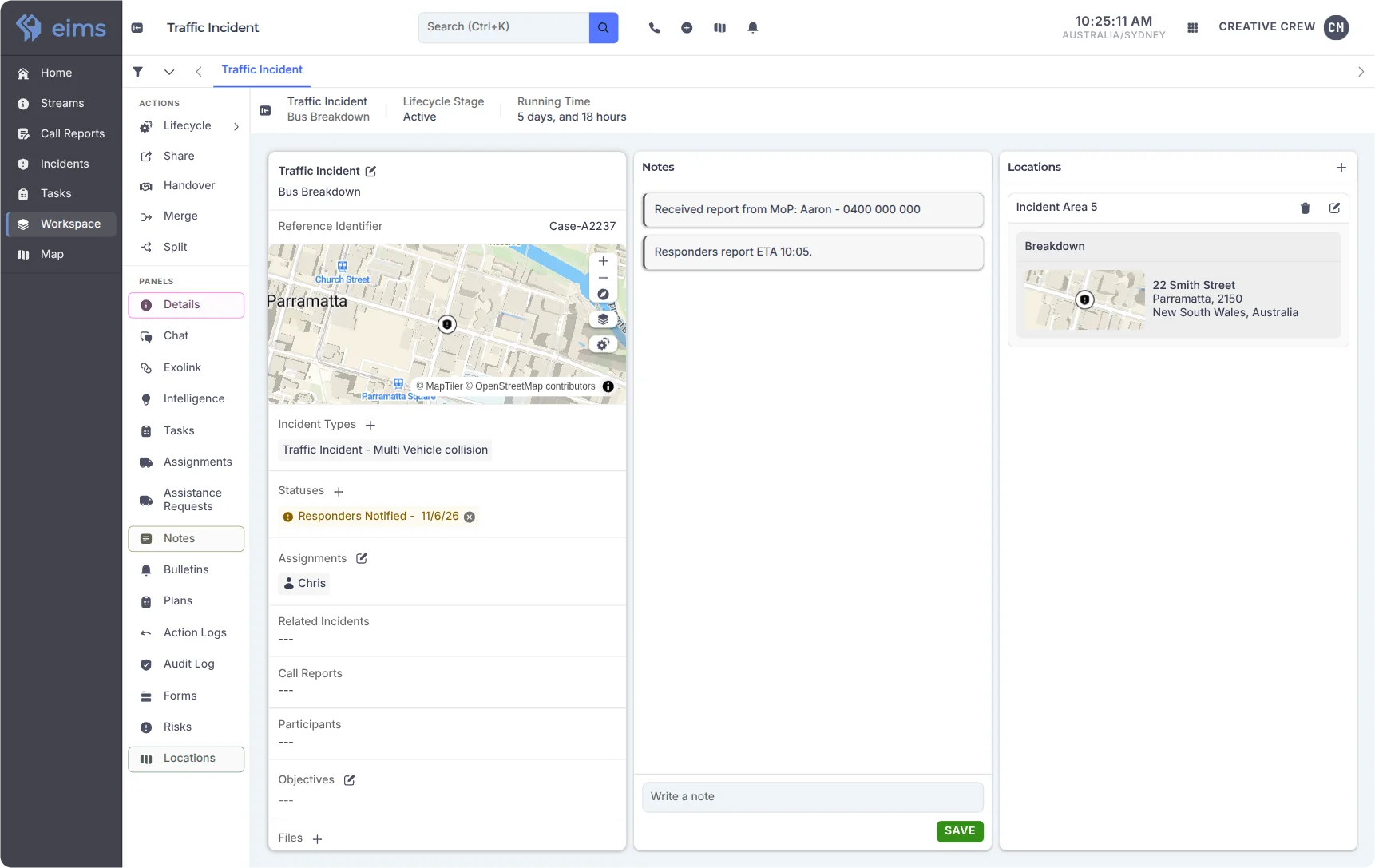This screenshot has width=1375, height=868.
Task: Open map layers control
Action: coord(604,319)
